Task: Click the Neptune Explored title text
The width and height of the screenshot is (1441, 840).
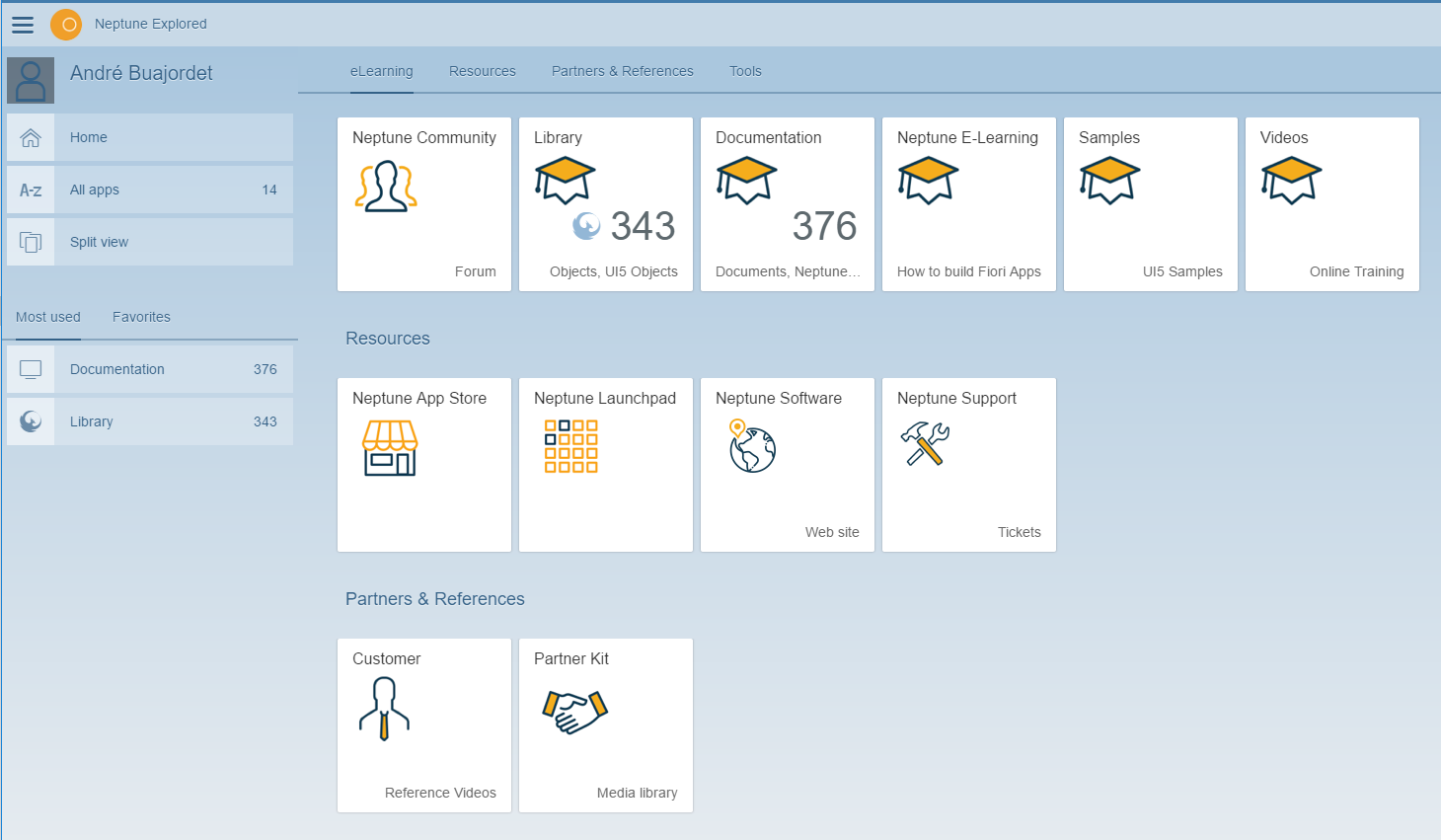Action: pyautogui.click(x=151, y=24)
